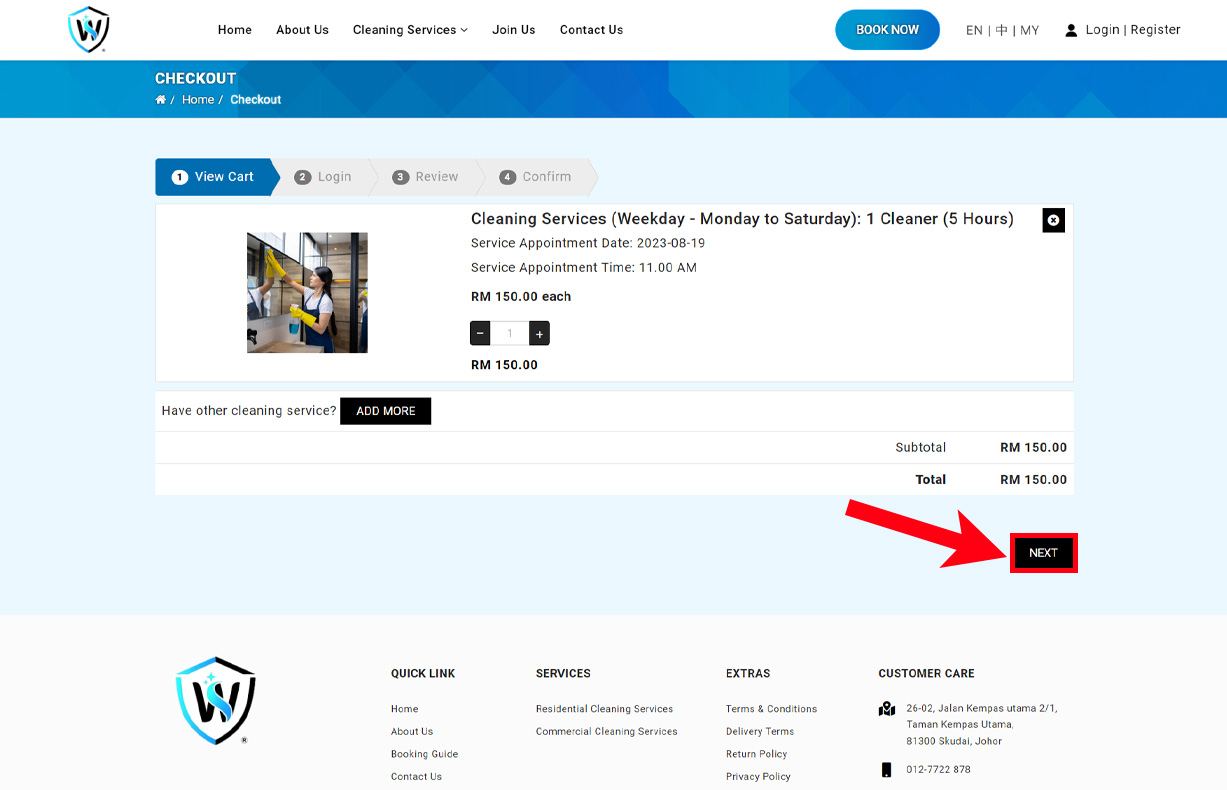1227x790 pixels.
Task: Click the shield logo in the header
Action: pos(88,30)
